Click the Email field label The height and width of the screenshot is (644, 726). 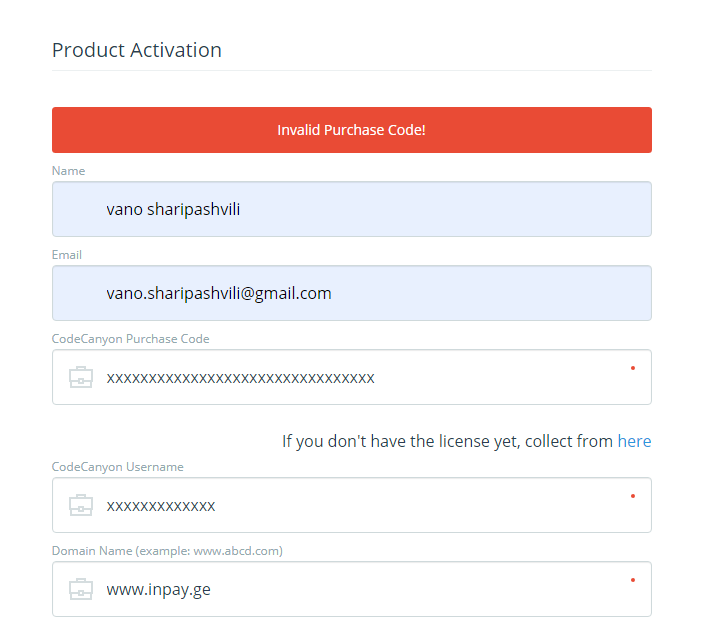pos(67,255)
